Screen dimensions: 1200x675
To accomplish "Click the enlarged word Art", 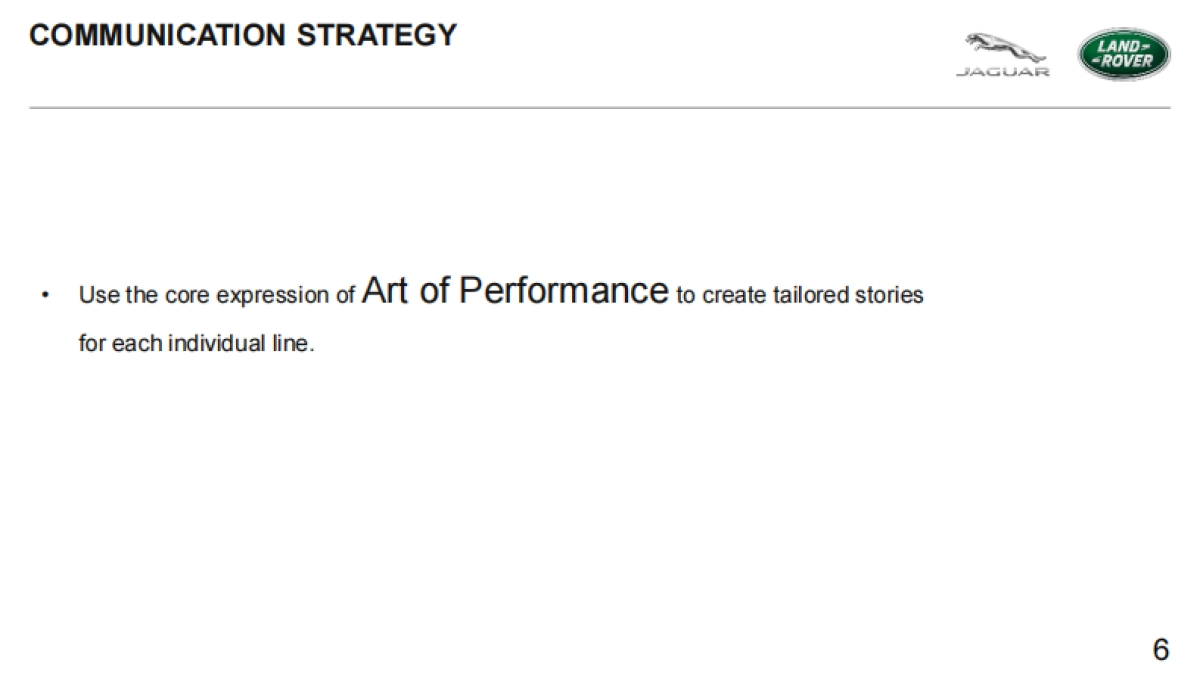I will point(386,291).
